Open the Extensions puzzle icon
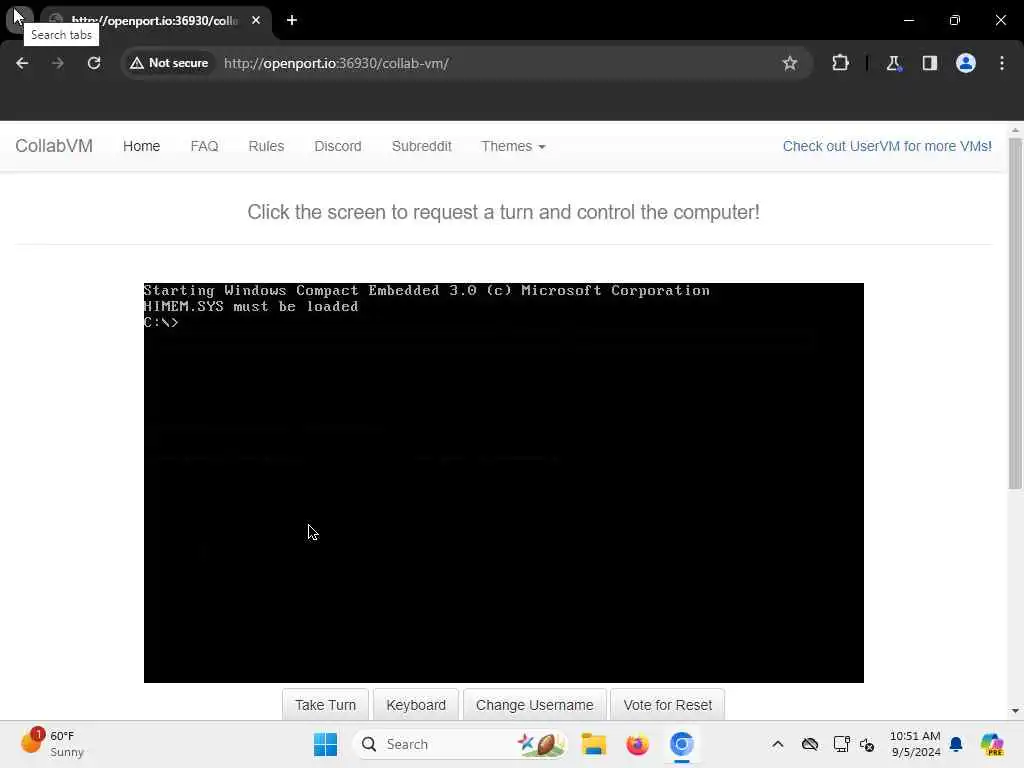This screenshot has height=768, width=1024. [840, 63]
